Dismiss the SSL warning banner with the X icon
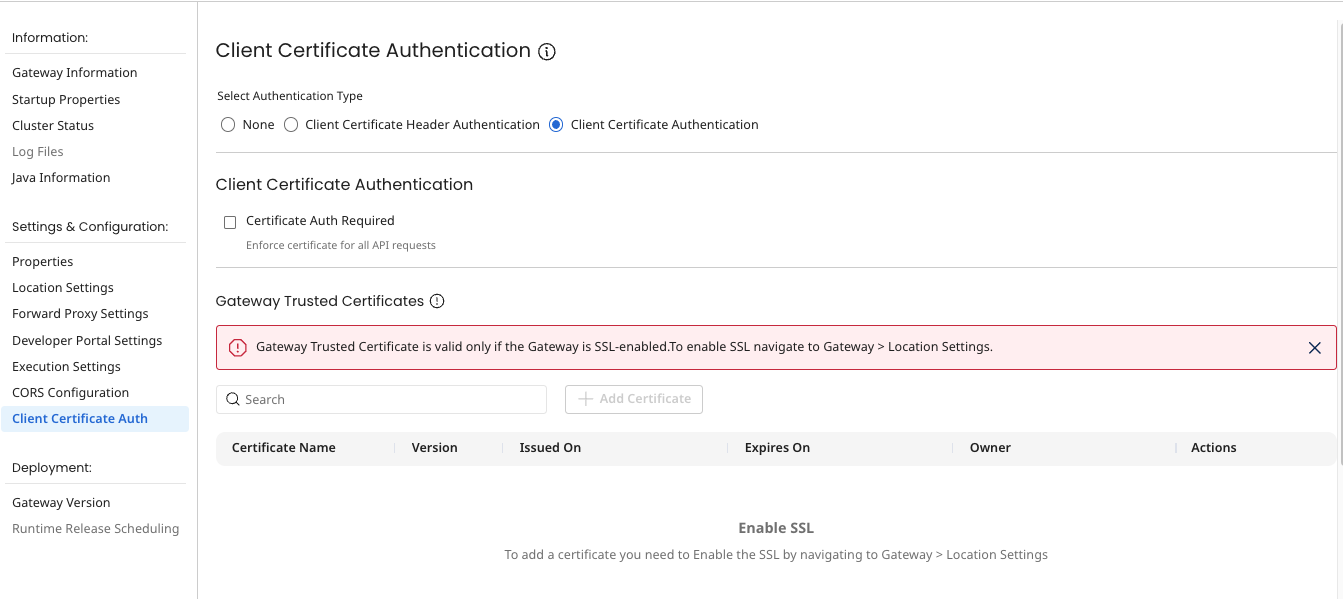The image size is (1343, 599). click(1315, 347)
